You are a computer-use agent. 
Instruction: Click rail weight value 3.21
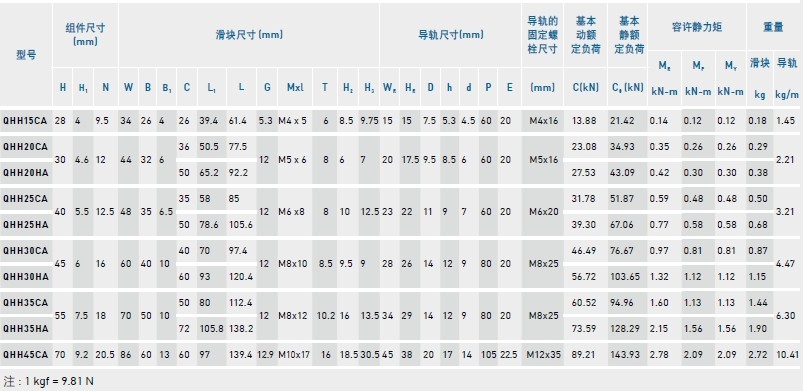click(x=786, y=212)
